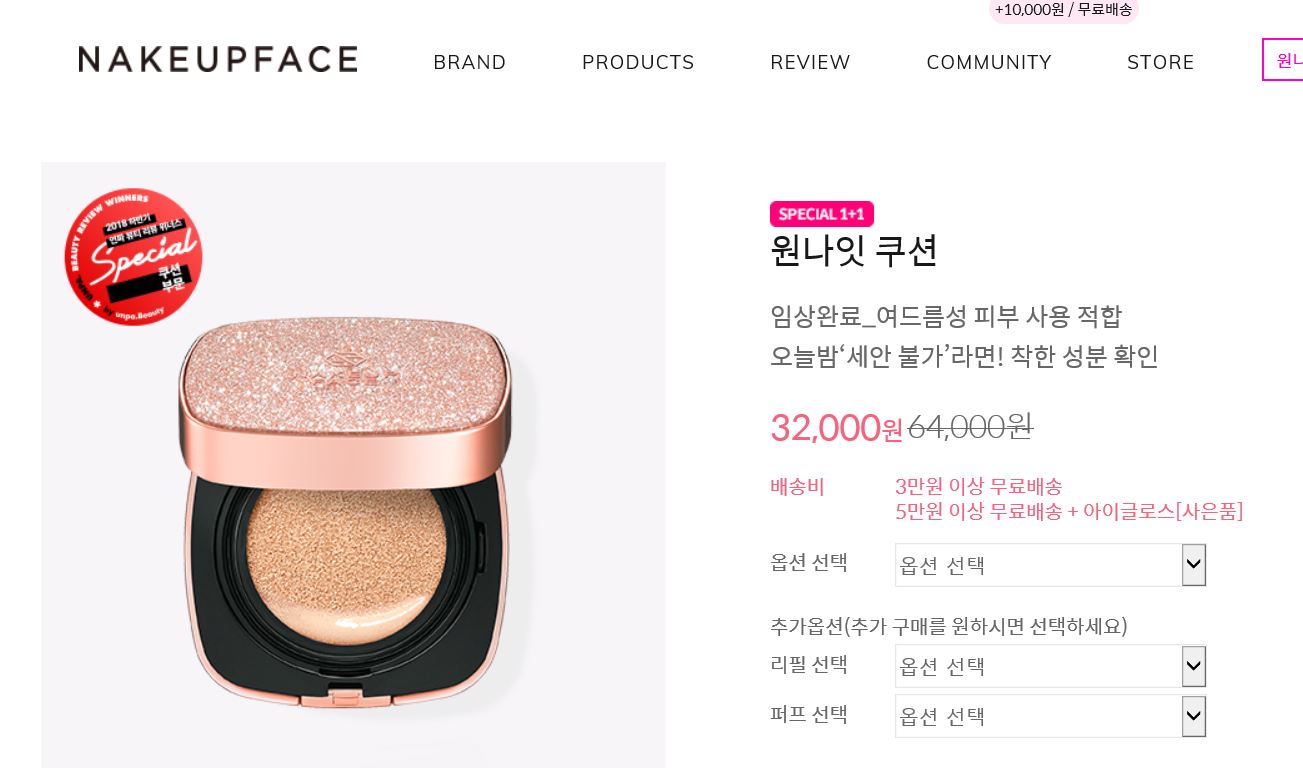The height and width of the screenshot is (768, 1303).
Task: Open the STORE menu
Action: click(1161, 62)
